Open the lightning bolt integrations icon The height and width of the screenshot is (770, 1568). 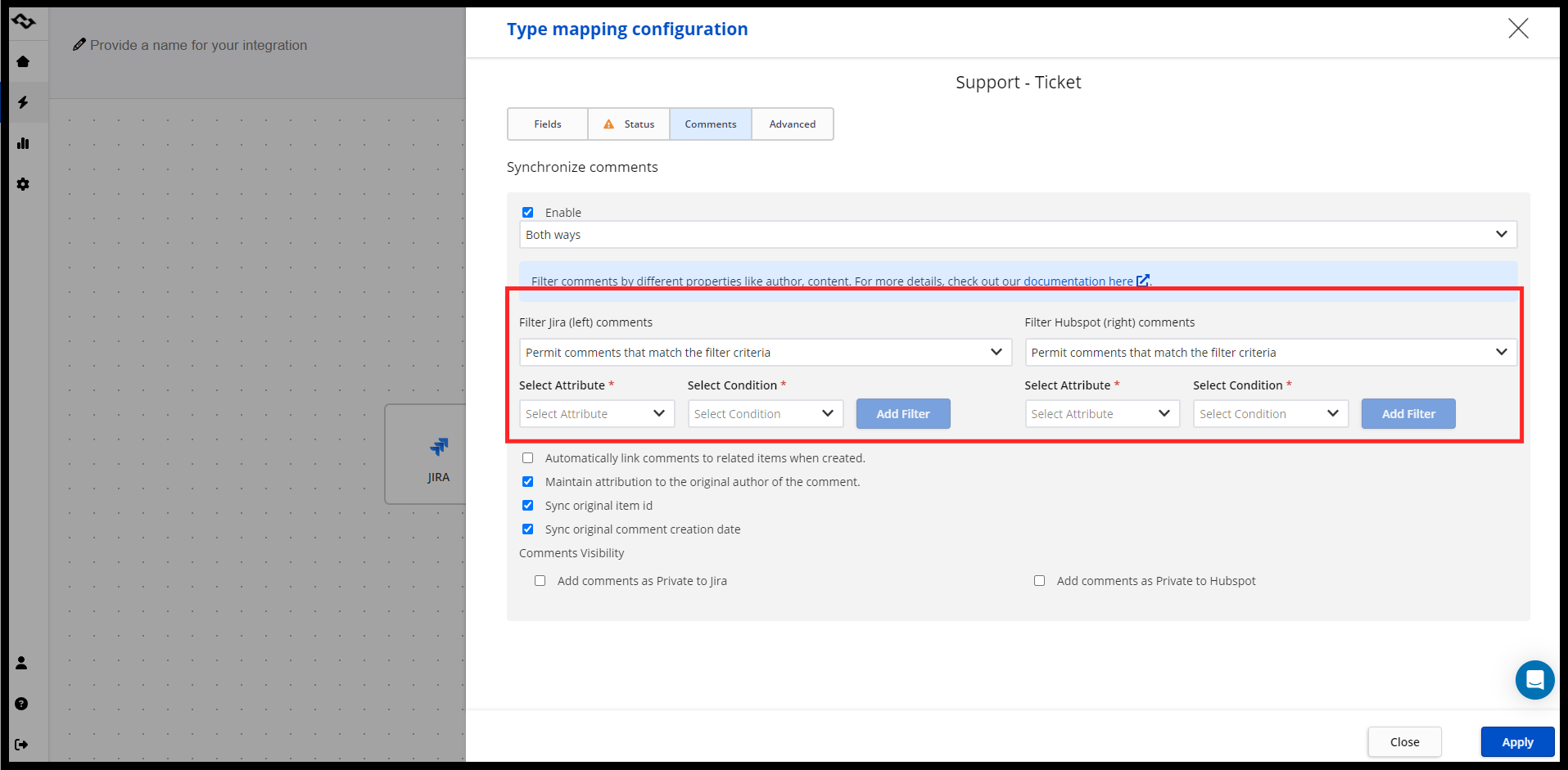click(x=23, y=102)
